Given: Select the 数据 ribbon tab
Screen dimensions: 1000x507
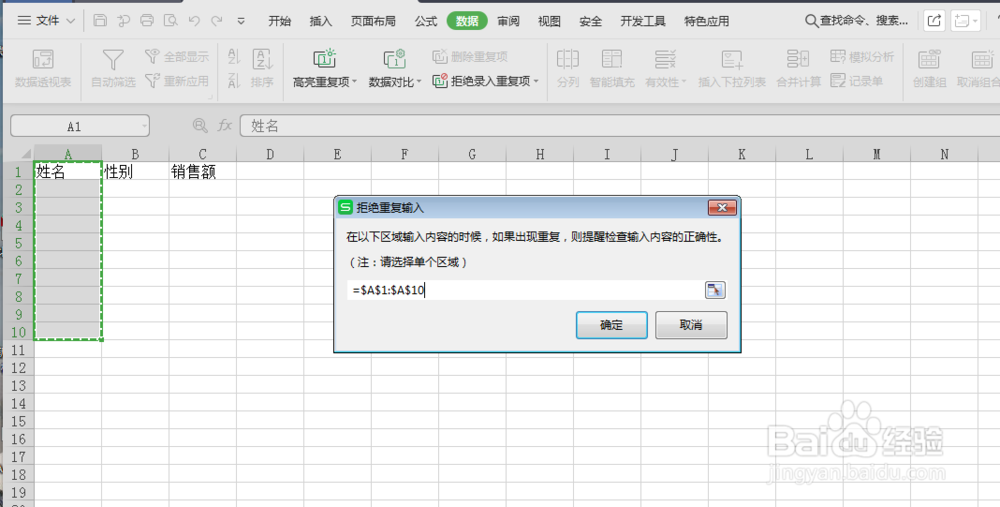Looking at the screenshot, I should click(x=467, y=21).
